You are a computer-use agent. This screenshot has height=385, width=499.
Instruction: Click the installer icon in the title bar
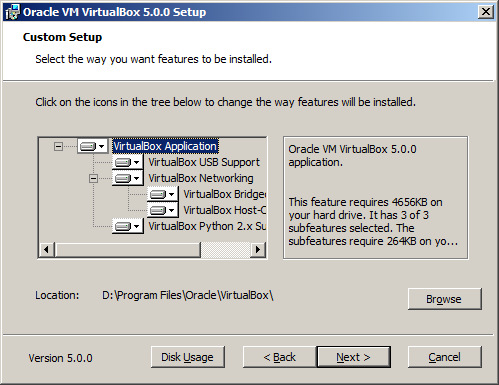[12, 12]
